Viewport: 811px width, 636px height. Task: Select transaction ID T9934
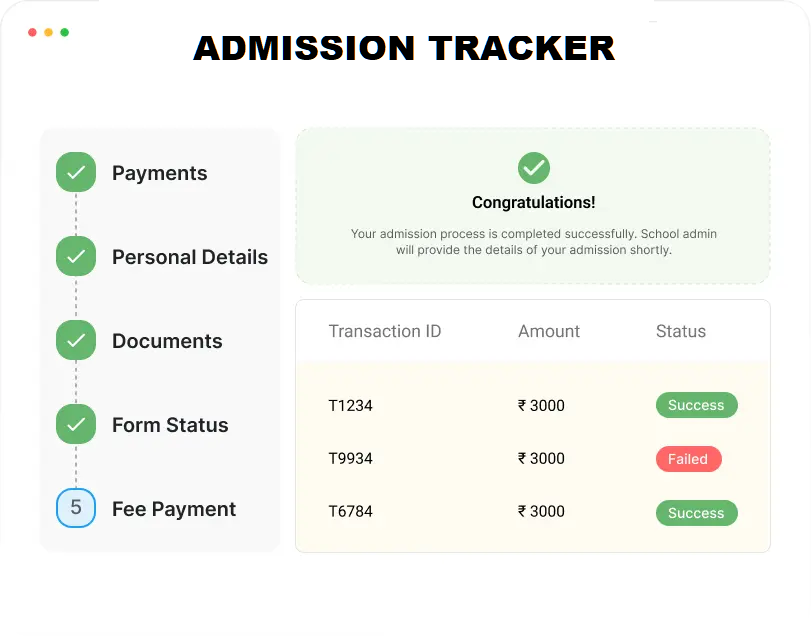[350, 459]
